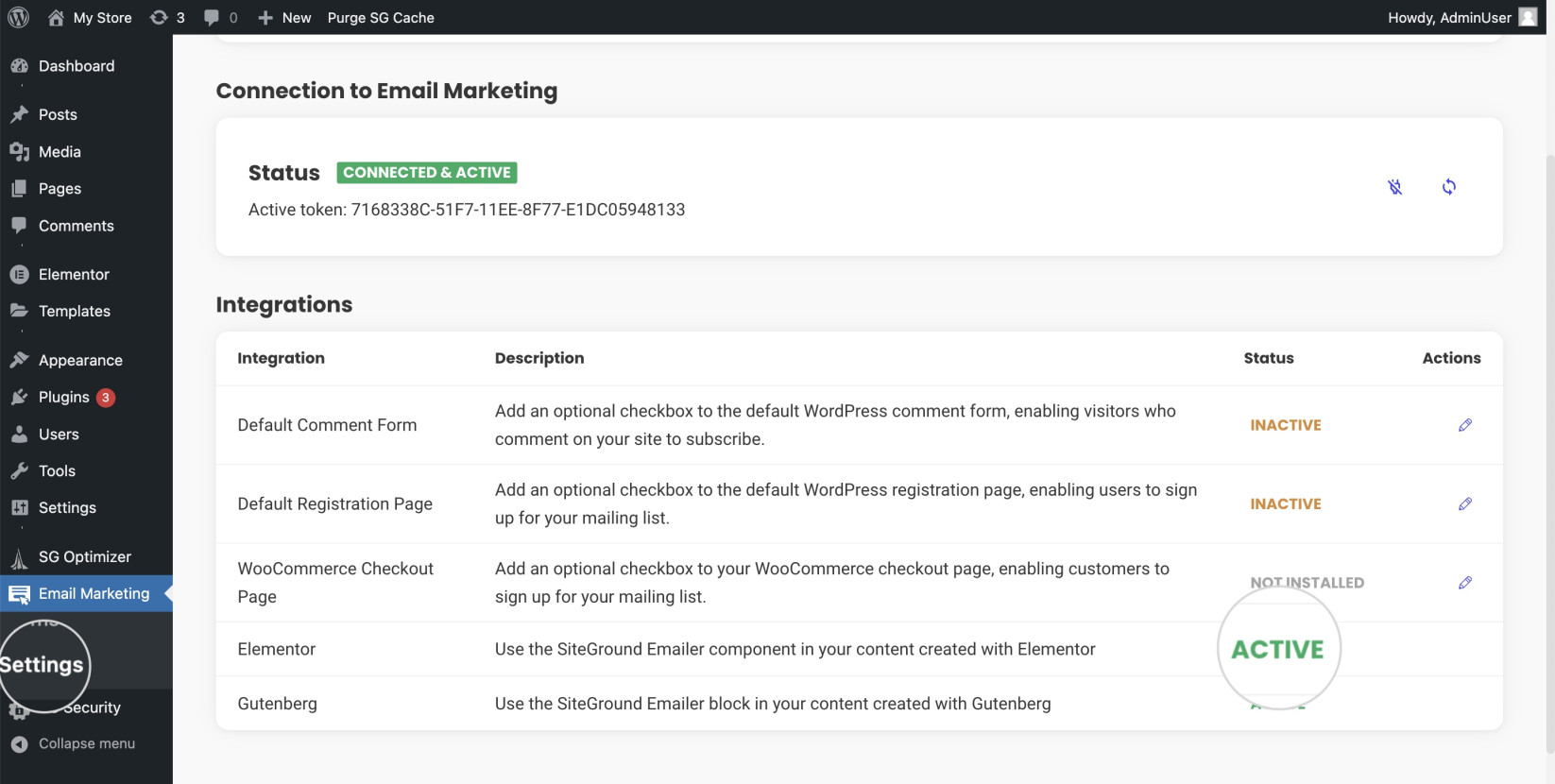Open SG Optimizer menu item
This screenshot has width=1555, height=784.
[86, 556]
